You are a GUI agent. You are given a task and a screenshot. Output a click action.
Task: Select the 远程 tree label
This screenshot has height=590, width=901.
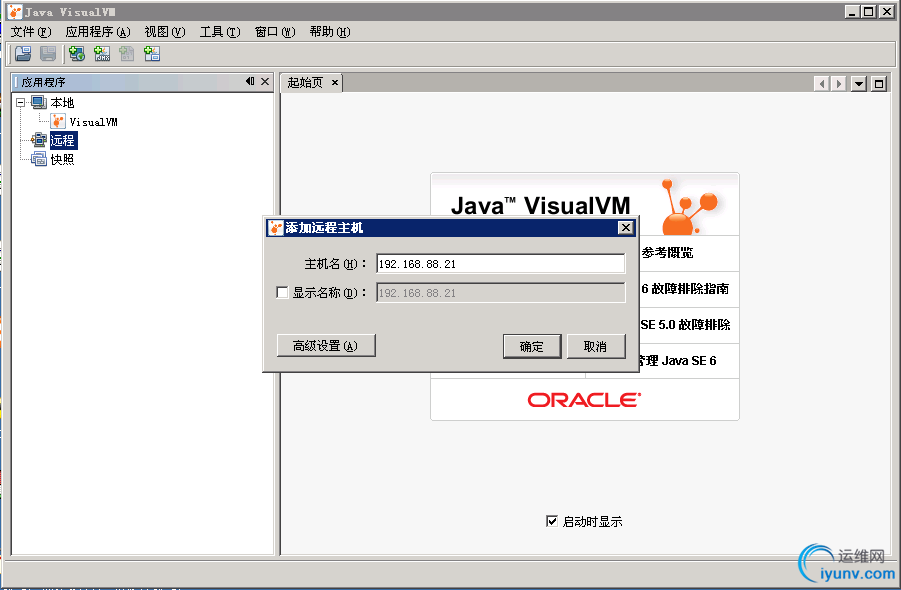63,140
